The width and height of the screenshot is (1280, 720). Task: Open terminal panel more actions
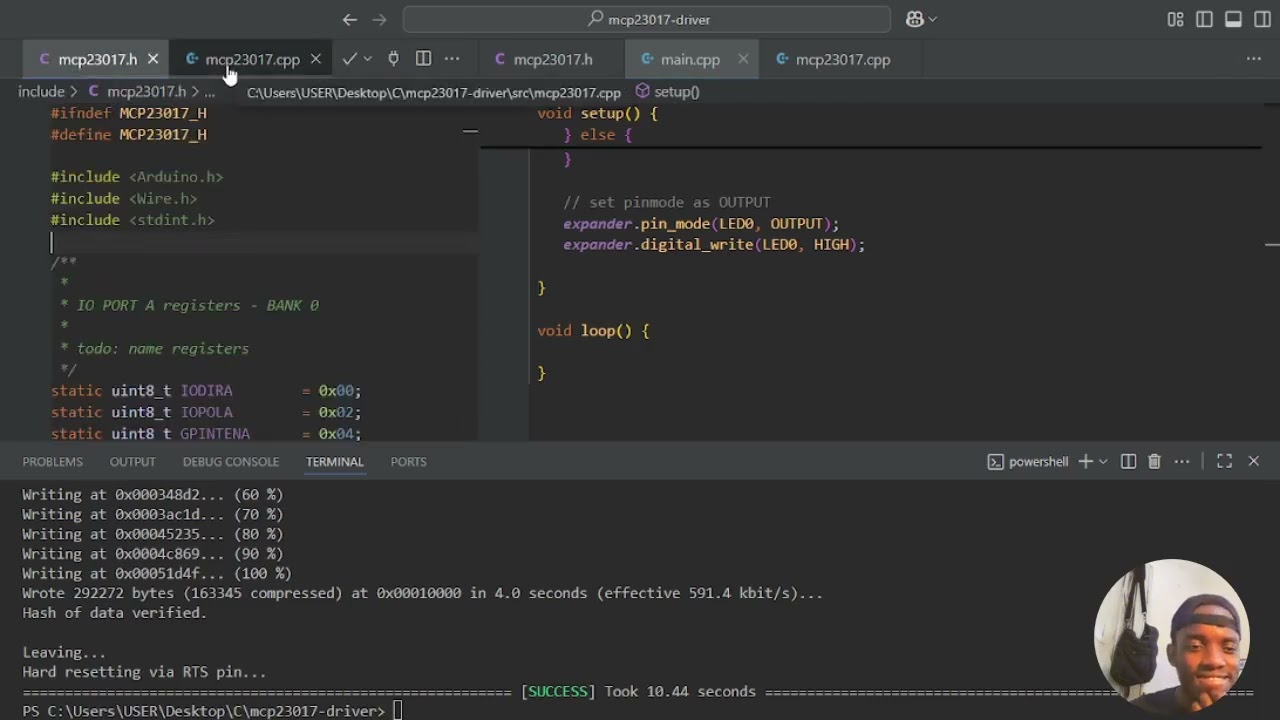[1182, 461]
